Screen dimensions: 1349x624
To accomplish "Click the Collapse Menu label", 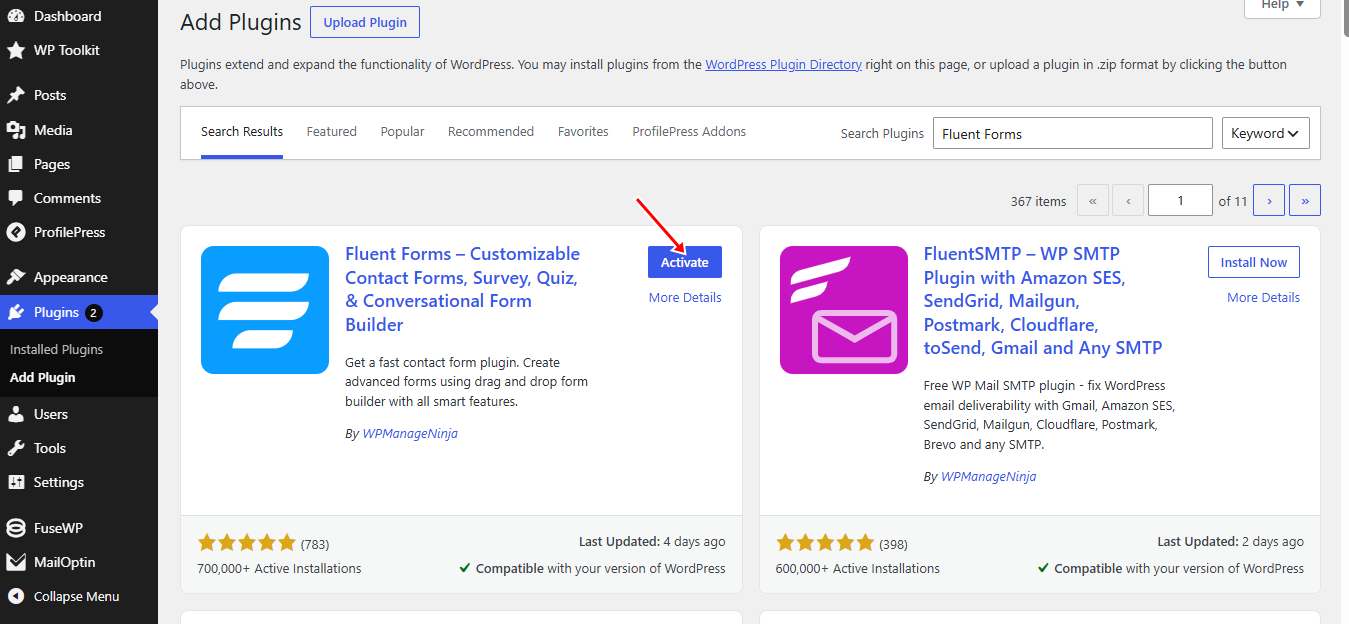I will 76,596.
